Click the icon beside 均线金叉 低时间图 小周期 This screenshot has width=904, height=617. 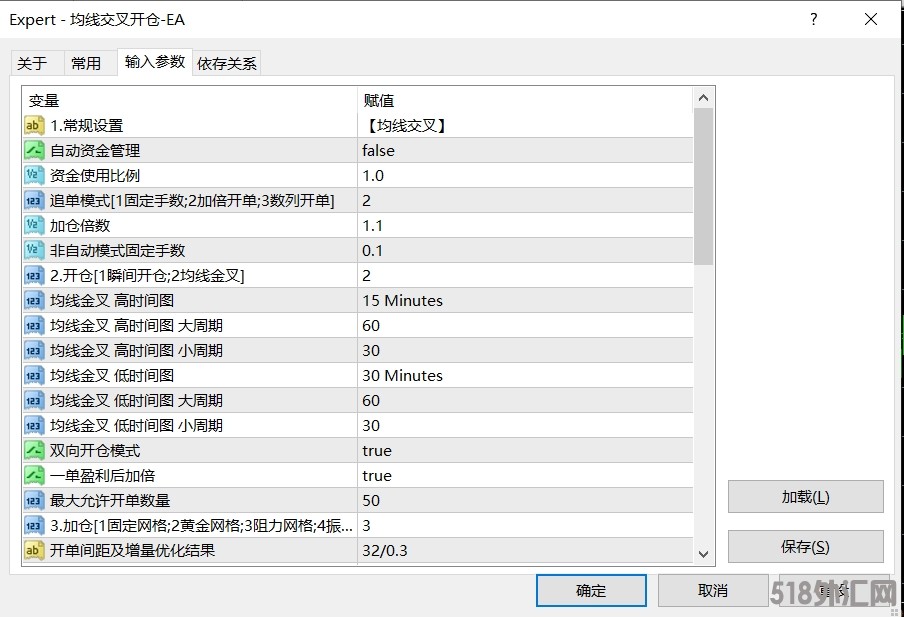34,426
